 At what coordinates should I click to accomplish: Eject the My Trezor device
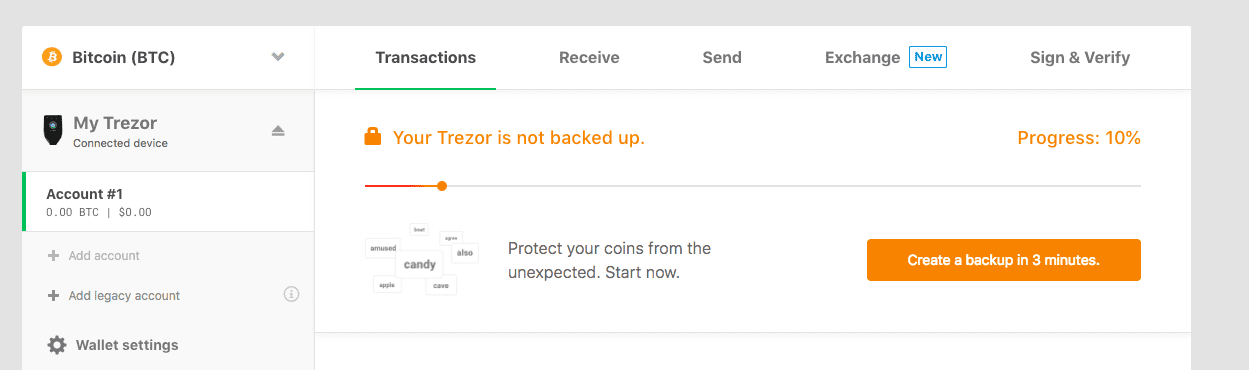(x=278, y=131)
